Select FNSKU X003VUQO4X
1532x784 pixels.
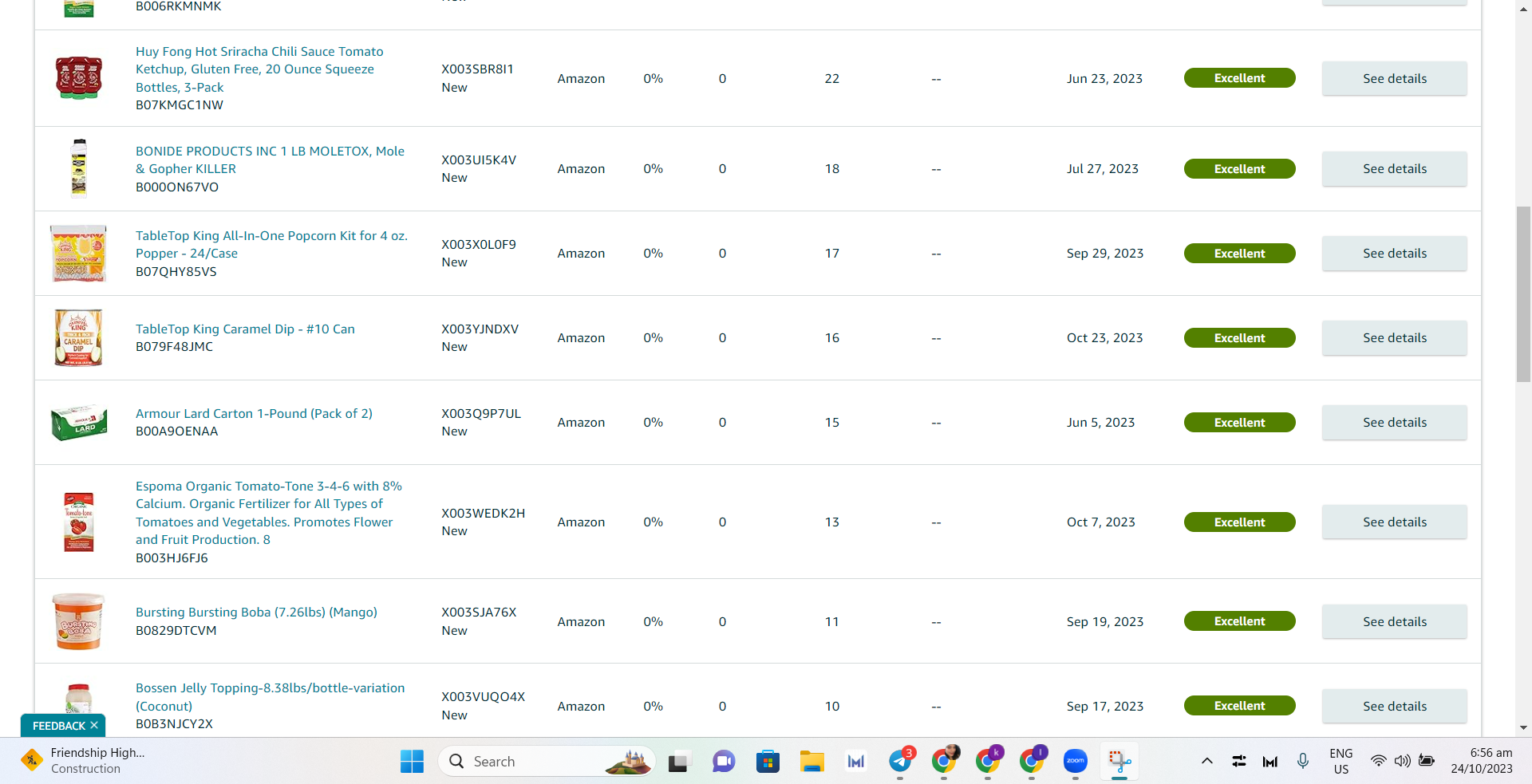[x=484, y=696]
